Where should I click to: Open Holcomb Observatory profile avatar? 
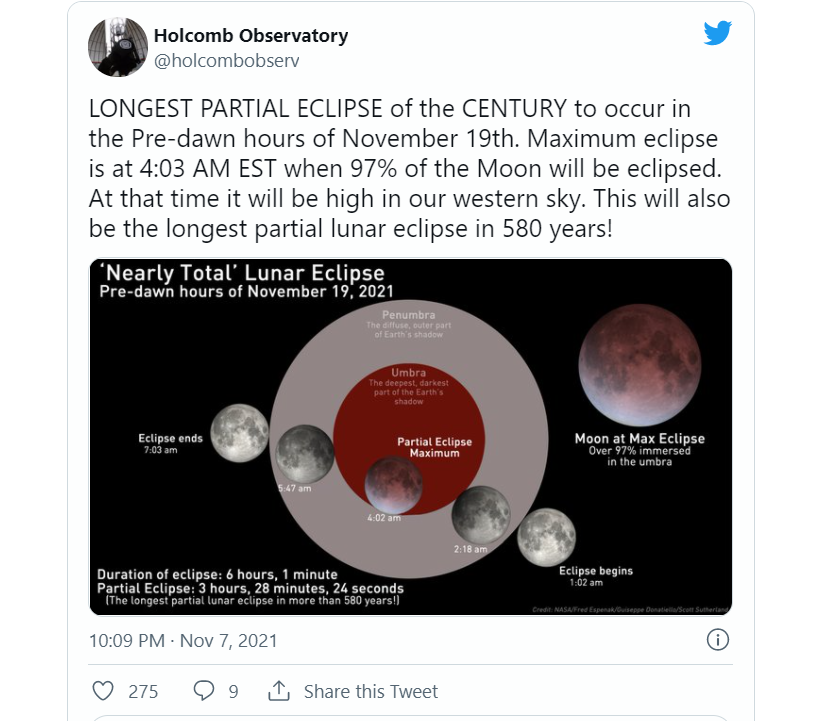click(117, 47)
